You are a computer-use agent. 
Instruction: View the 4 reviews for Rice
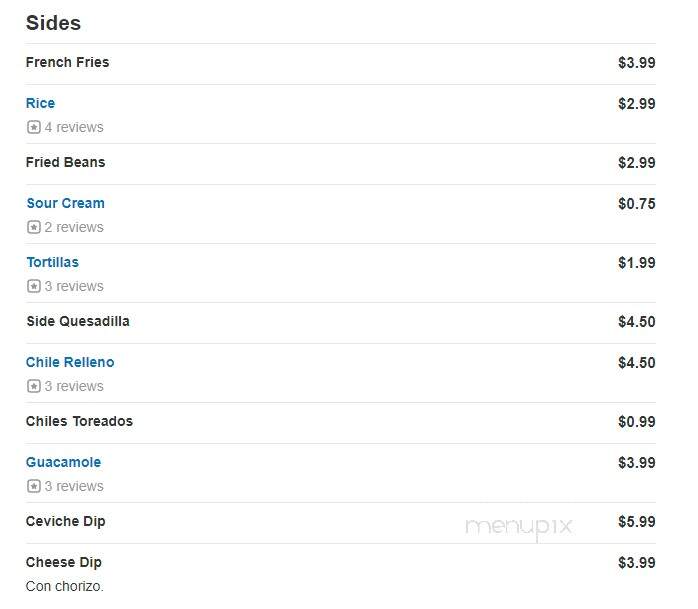tap(74, 127)
